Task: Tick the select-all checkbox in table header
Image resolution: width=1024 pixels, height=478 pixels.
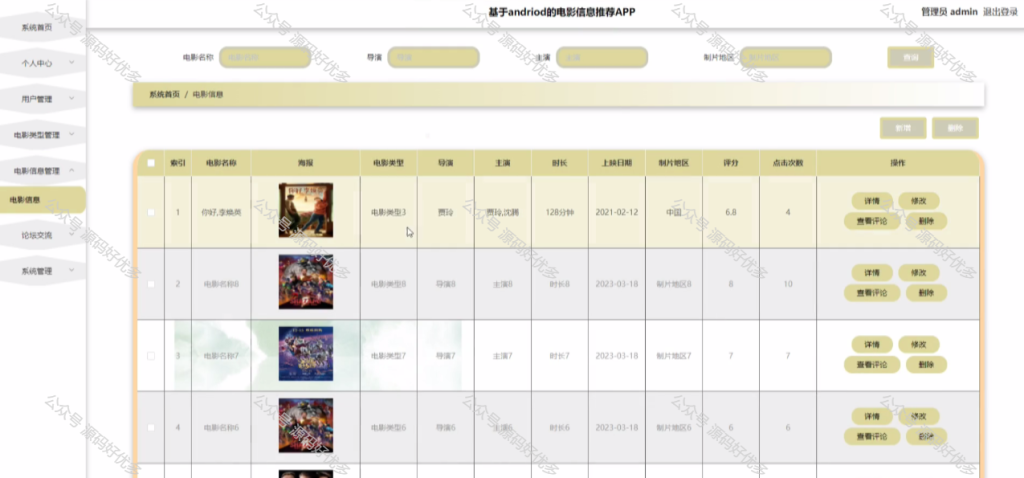Action: (x=151, y=163)
